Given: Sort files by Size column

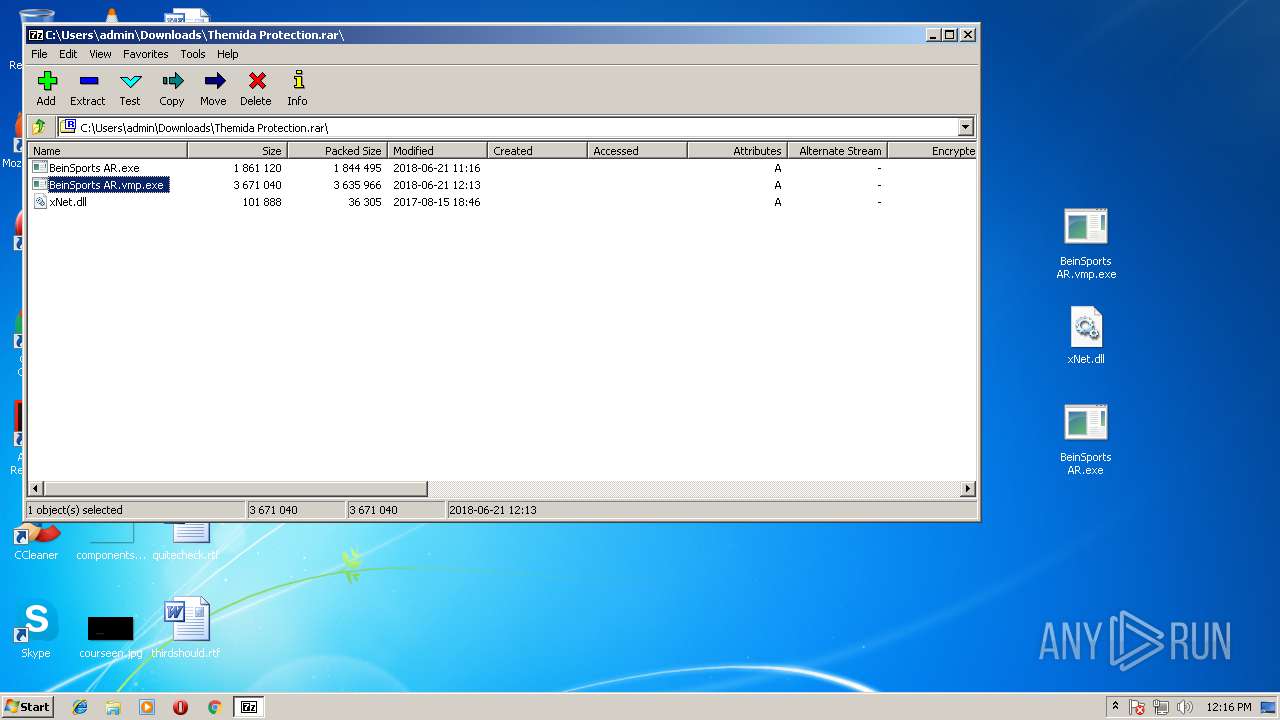Looking at the screenshot, I should click(x=238, y=151).
